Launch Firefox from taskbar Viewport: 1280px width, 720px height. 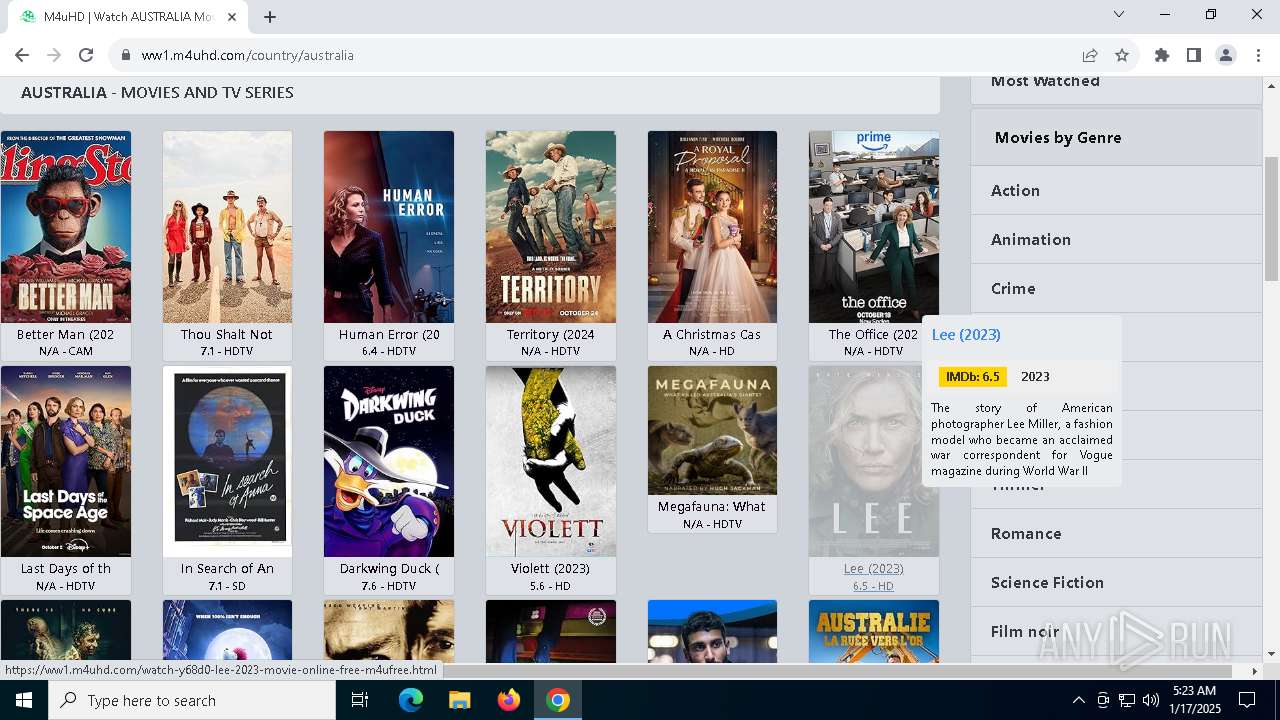point(509,700)
